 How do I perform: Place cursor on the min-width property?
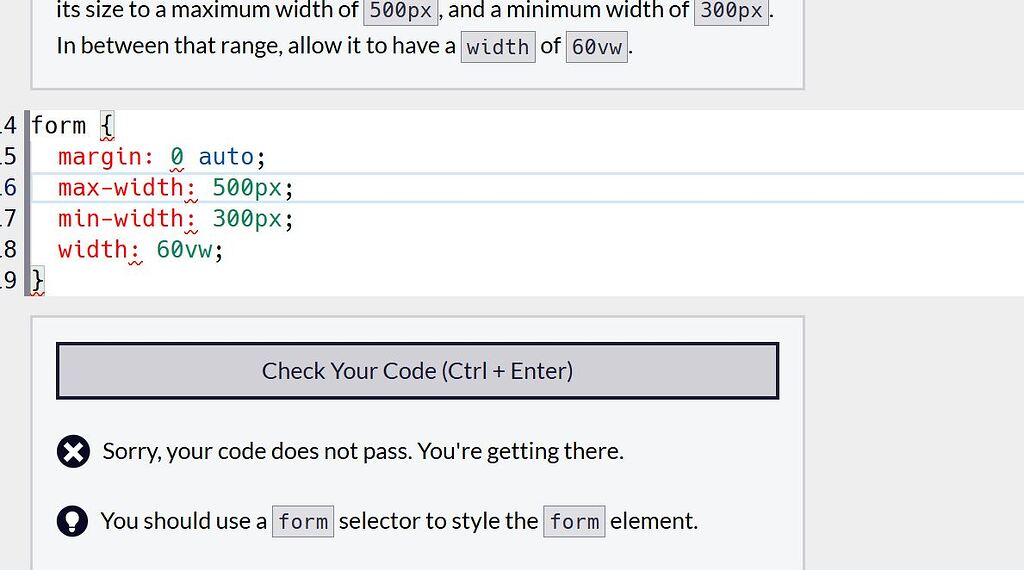(120, 219)
